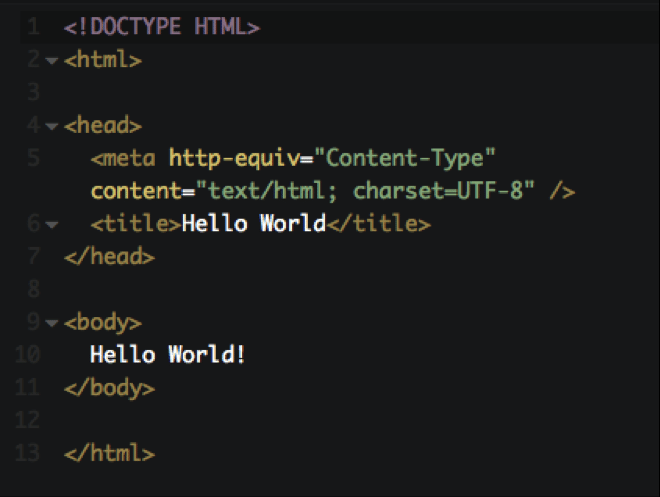Image resolution: width=660 pixels, height=497 pixels.
Task: Click the closing html tag
Action: (109, 453)
